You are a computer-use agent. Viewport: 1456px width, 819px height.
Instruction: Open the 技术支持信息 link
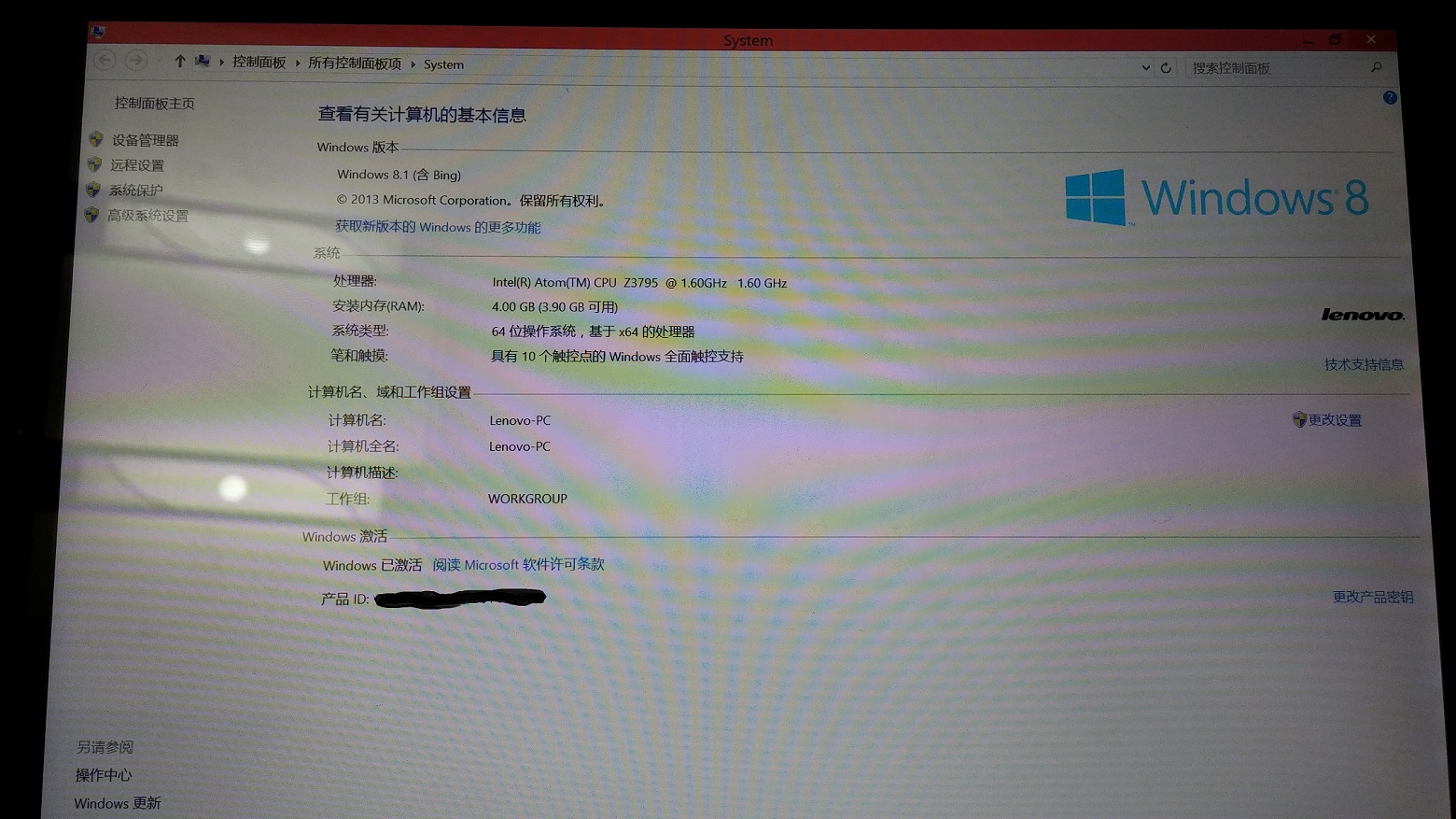tap(1364, 364)
